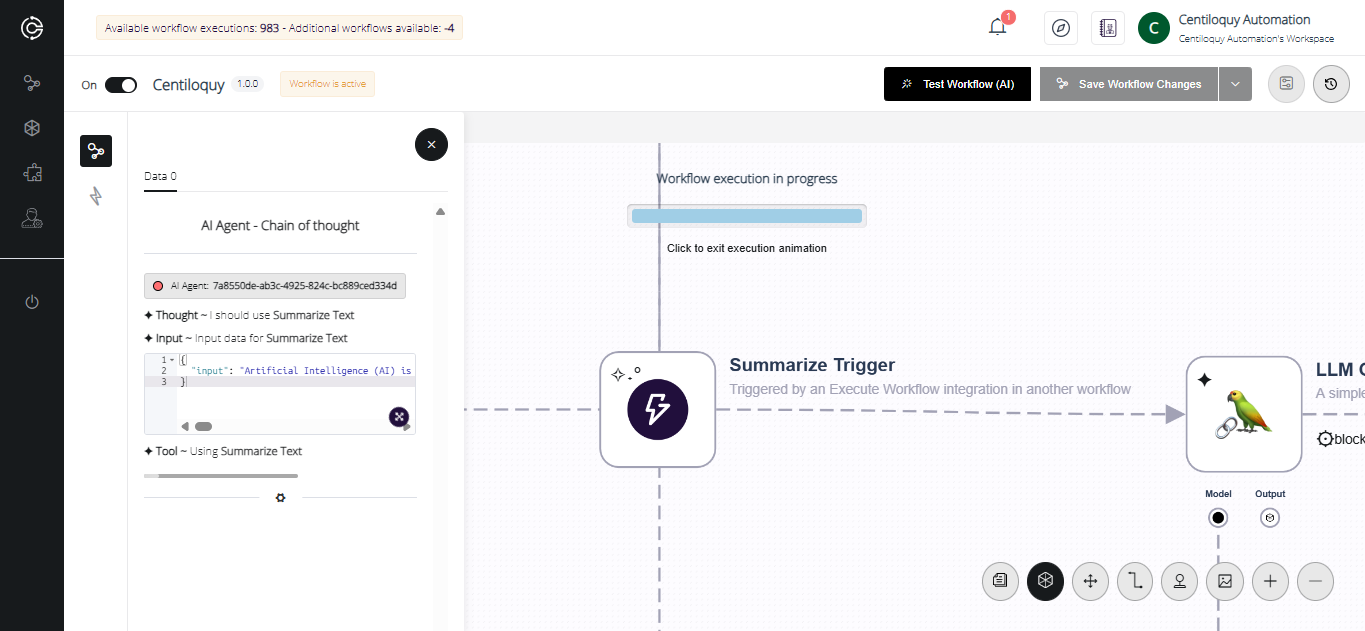The image size is (1365, 631).
Task: Open the notebook documentation icon
Action: tap(1108, 28)
